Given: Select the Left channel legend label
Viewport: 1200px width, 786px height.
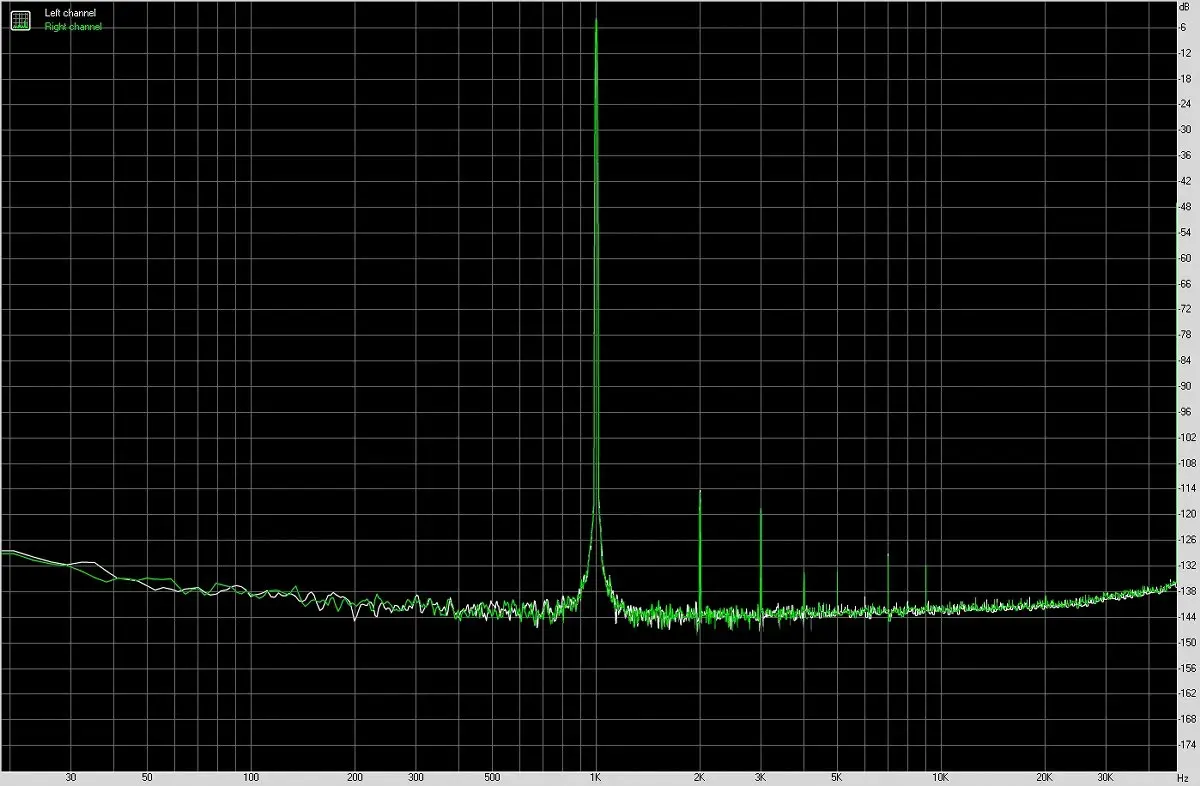Looking at the screenshot, I should (71, 13).
